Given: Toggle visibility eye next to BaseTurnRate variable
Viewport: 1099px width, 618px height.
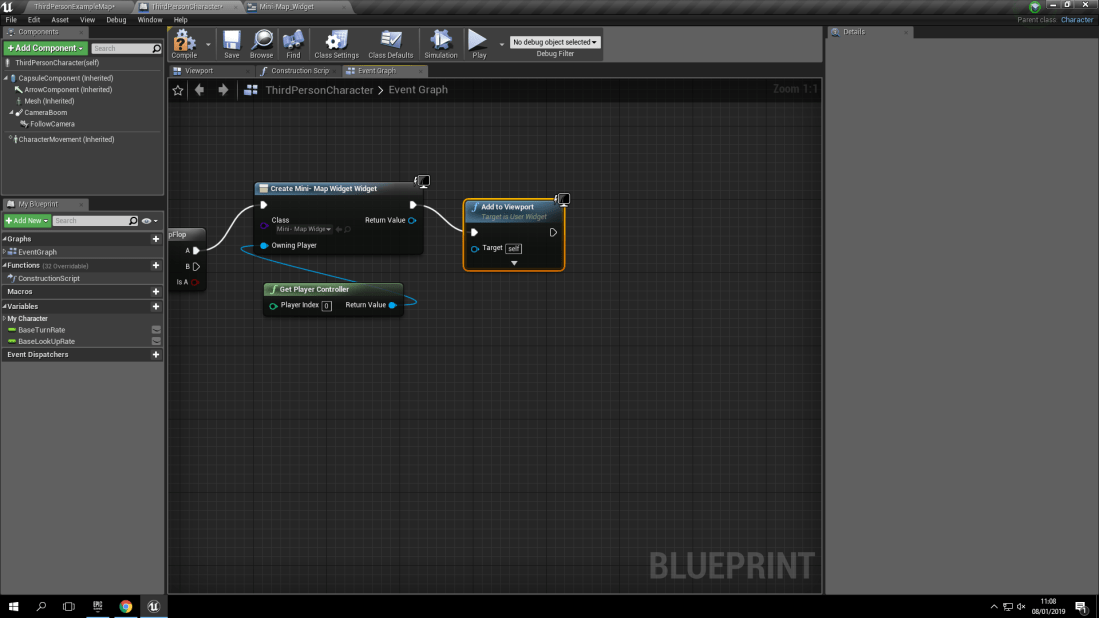Looking at the screenshot, I should point(156,329).
